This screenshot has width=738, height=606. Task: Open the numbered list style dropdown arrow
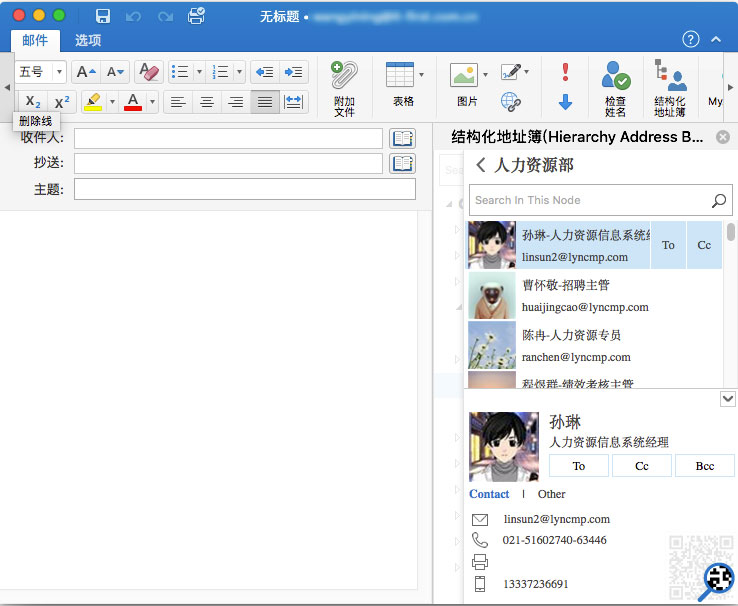[x=239, y=72]
